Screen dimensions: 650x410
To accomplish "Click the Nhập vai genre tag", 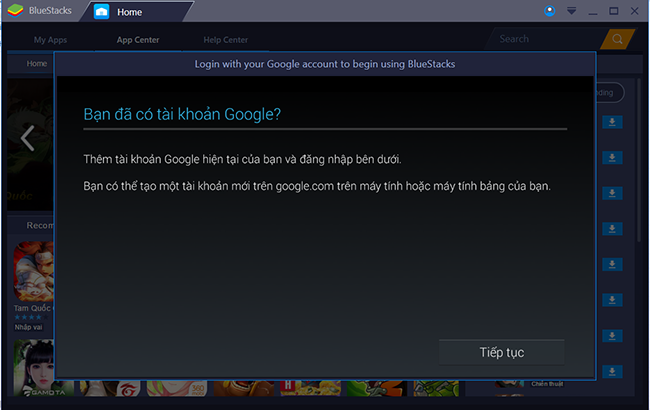I will pos(29,327).
